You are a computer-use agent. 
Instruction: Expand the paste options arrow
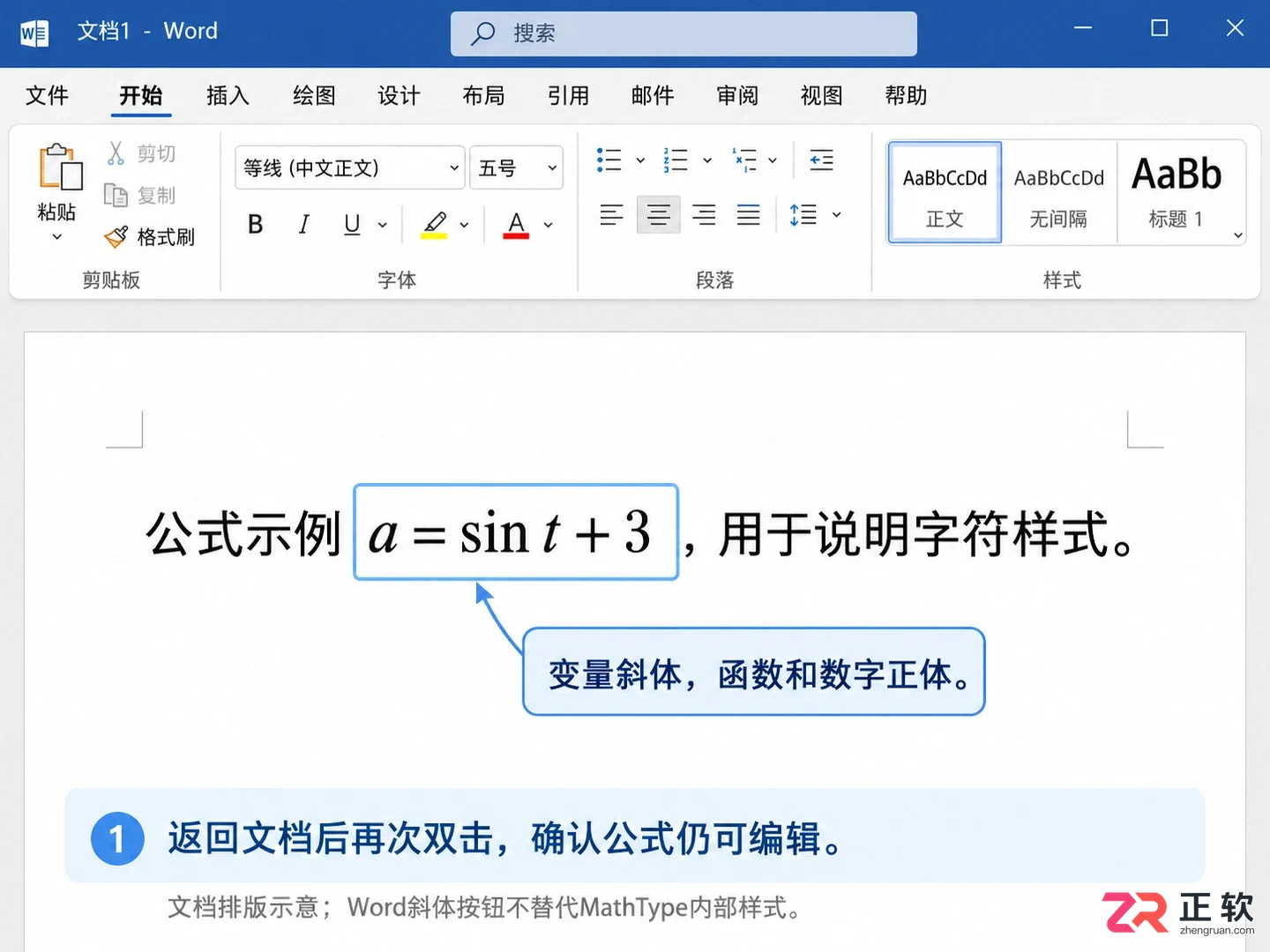(x=57, y=237)
